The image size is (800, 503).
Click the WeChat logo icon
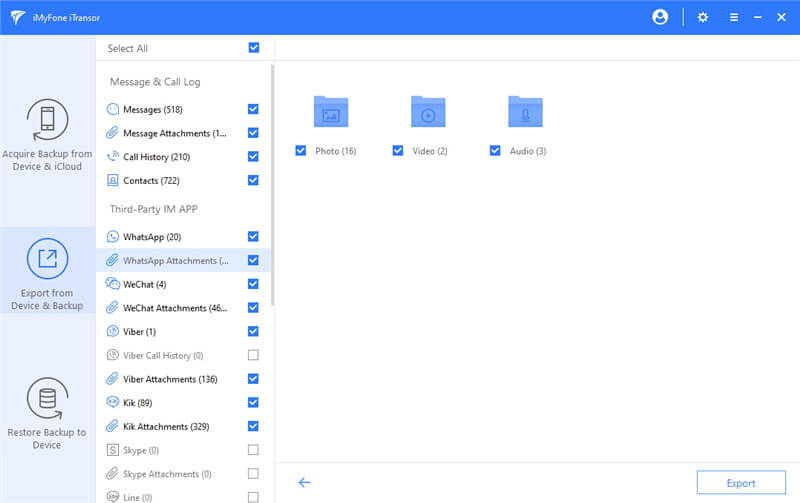tap(113, 284)
